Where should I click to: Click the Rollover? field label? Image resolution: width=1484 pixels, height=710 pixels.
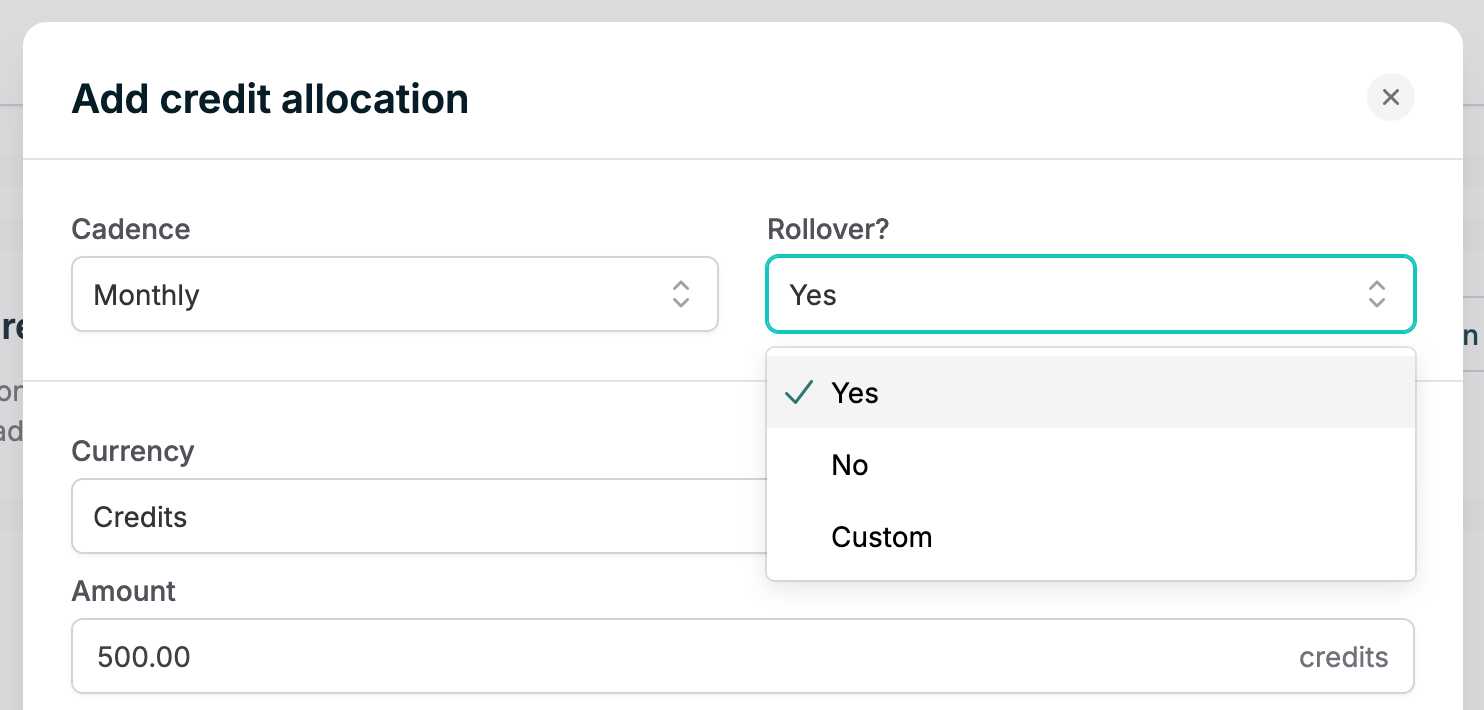click(x=828, y=229)
